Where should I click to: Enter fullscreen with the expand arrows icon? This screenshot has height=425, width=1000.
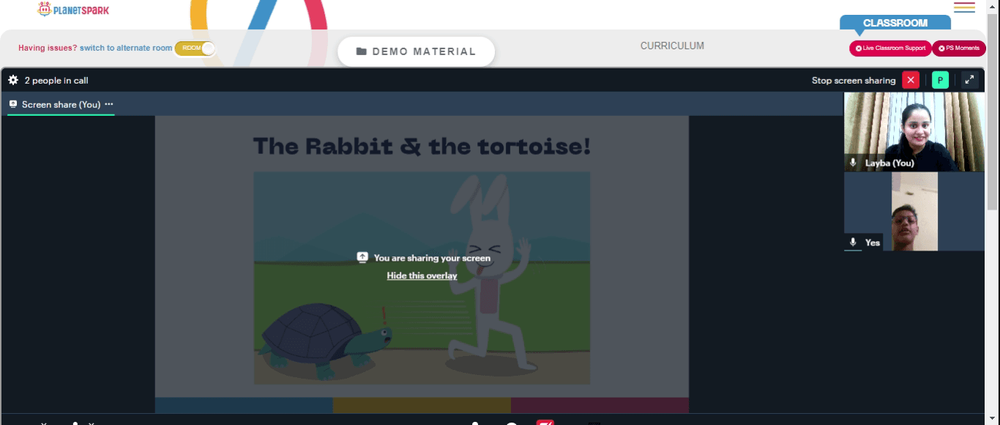point(969,80)
